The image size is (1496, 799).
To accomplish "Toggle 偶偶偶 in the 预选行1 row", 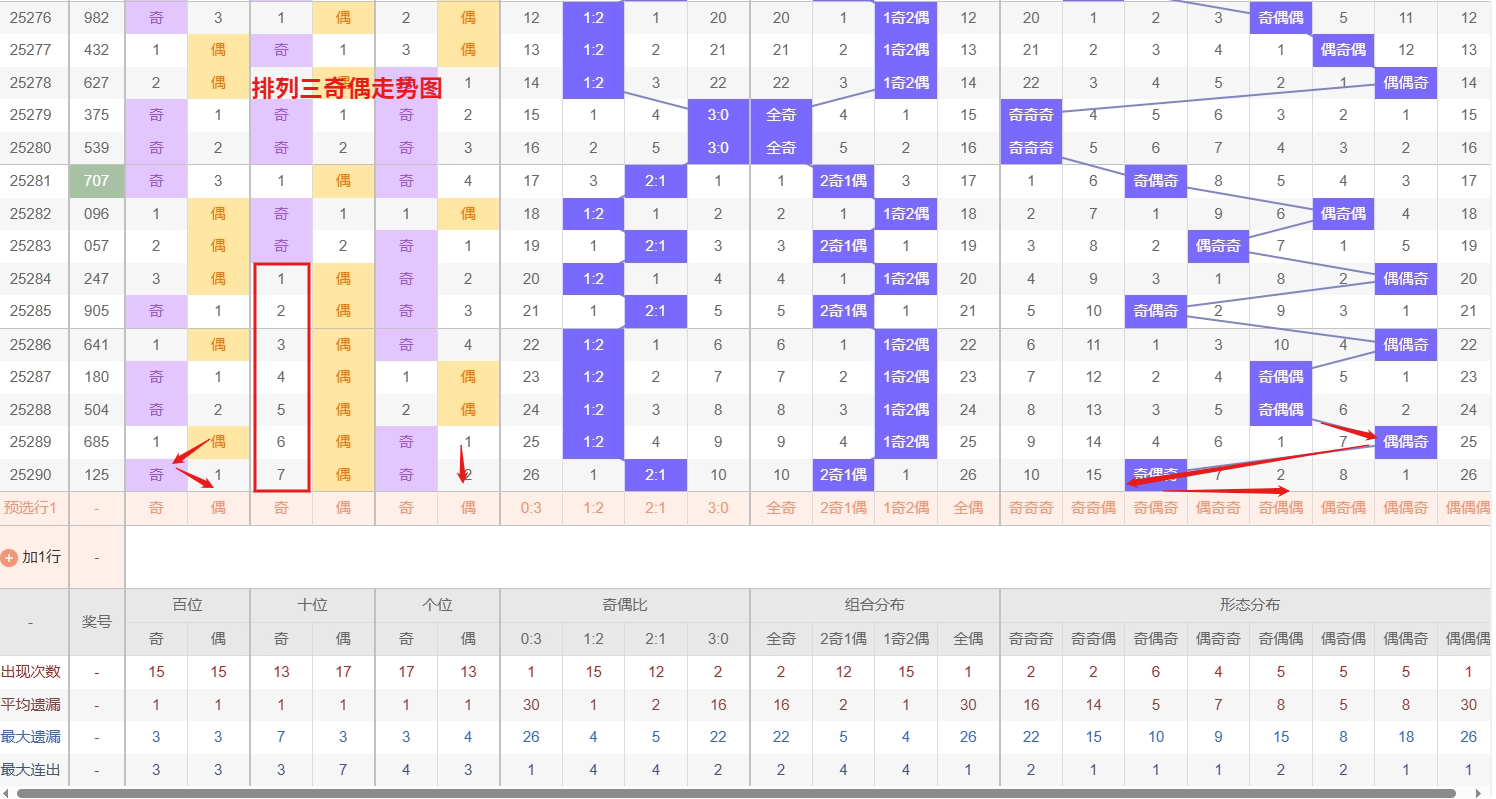I will 1466,508.
